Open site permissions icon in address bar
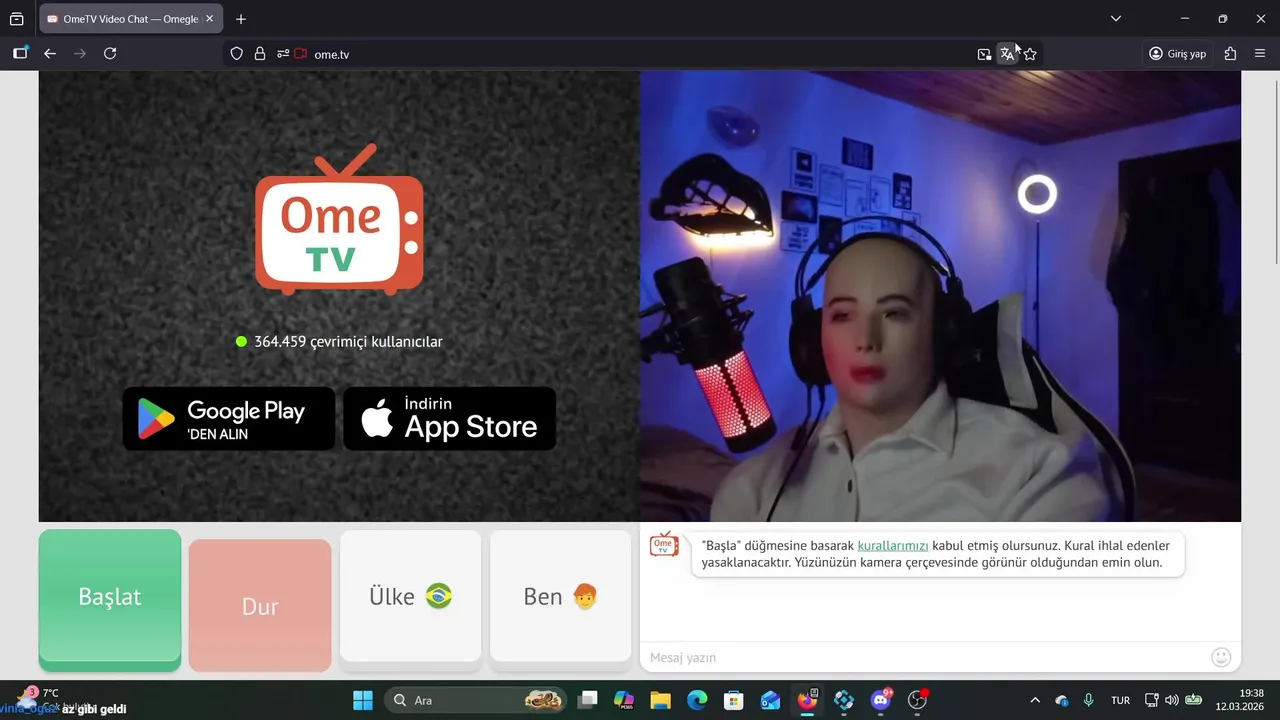 tap(283, 54)
